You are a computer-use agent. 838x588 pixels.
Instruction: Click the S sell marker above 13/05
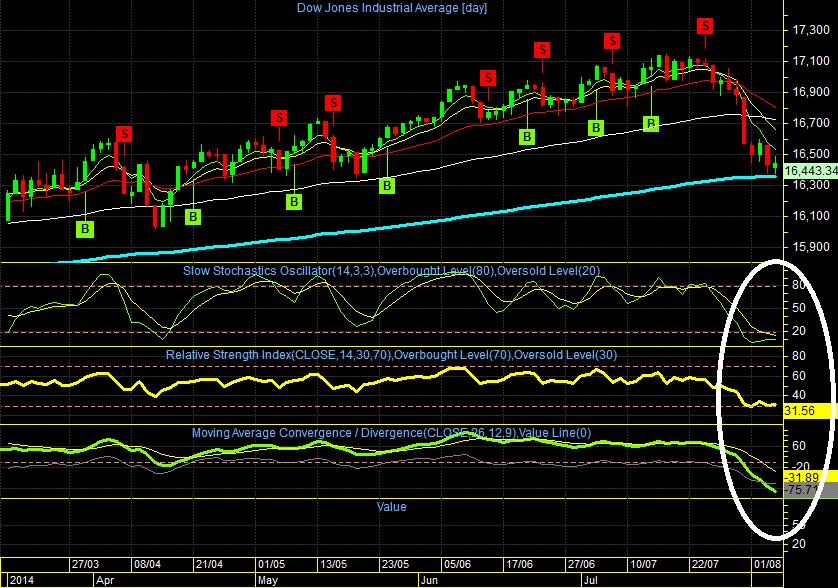click(x=333, y=103)
